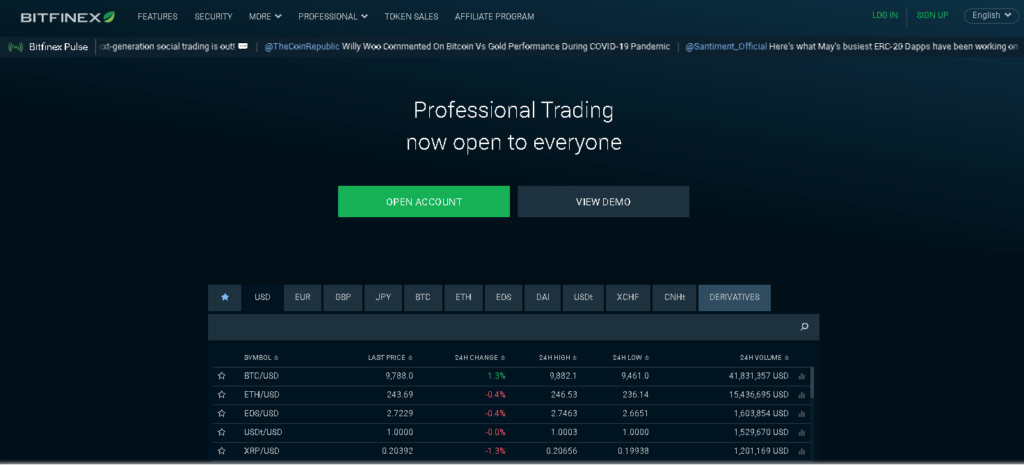Viewport: 1024px width, 465px height.
Task: Click the -1.3% change for XRP/USD
Action: click(x=495, y=451)
